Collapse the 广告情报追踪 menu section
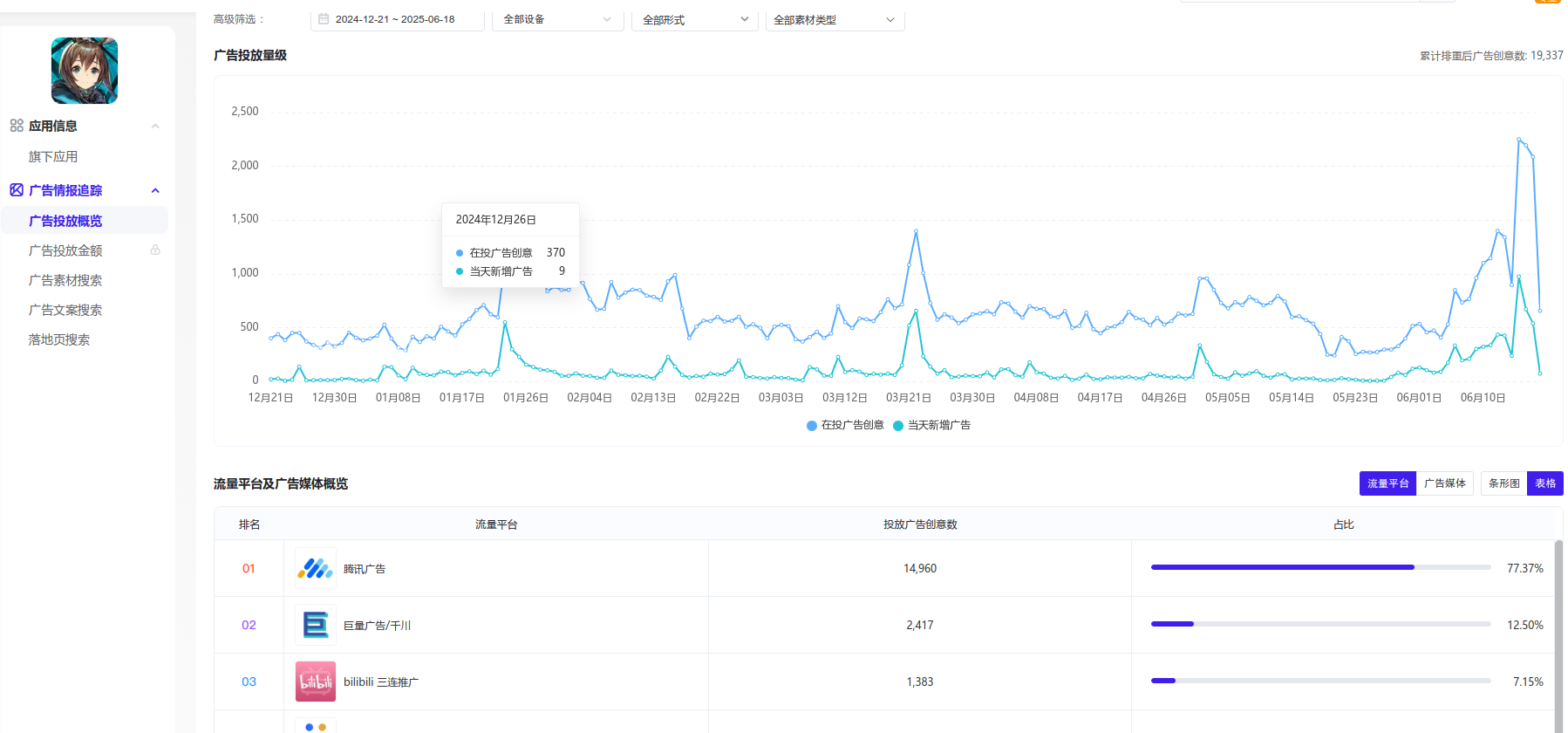This screenshot has width=1568, height=733. point(155,190)
